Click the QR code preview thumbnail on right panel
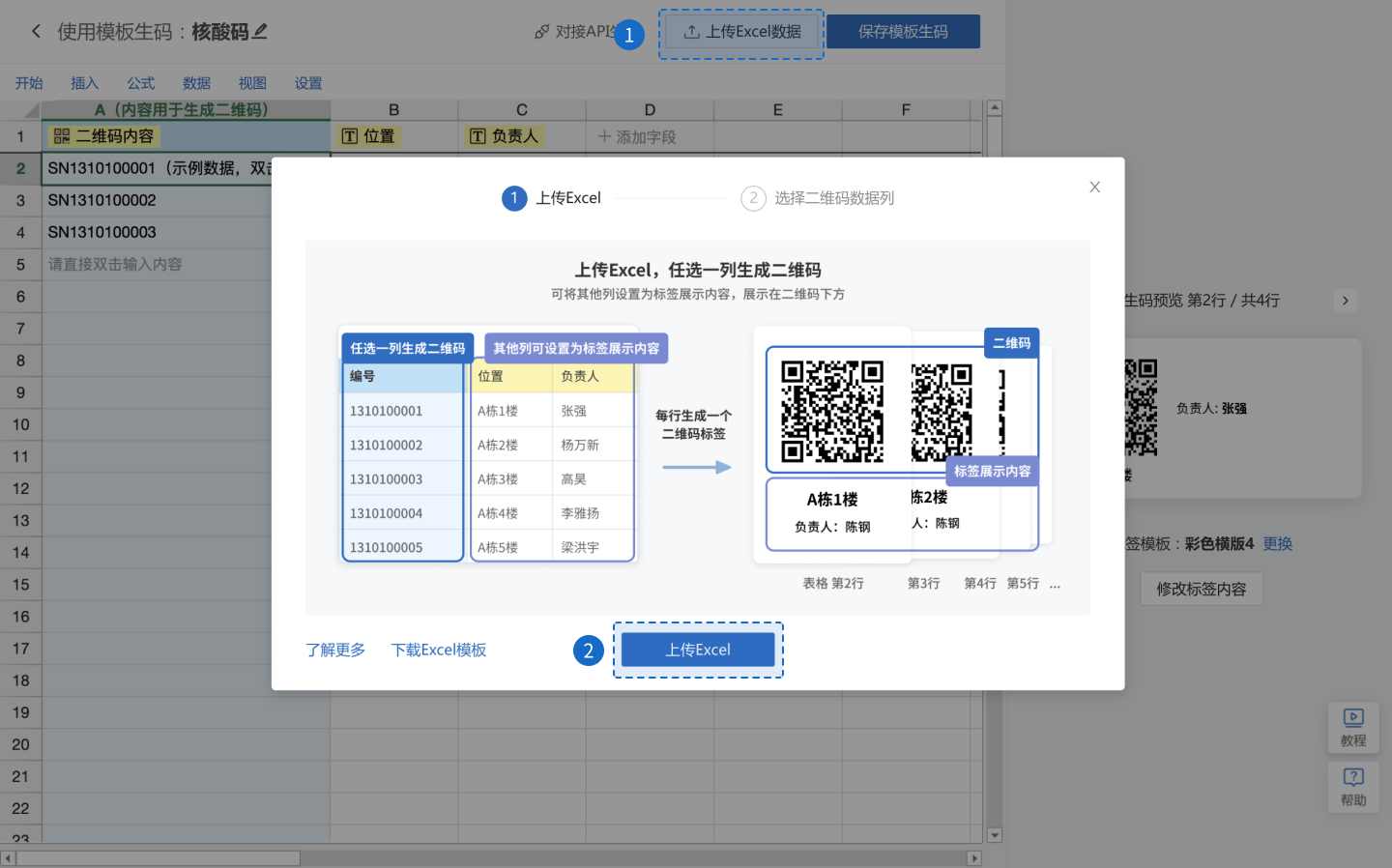1392x868 pixels. click(x=1141, y=407)
